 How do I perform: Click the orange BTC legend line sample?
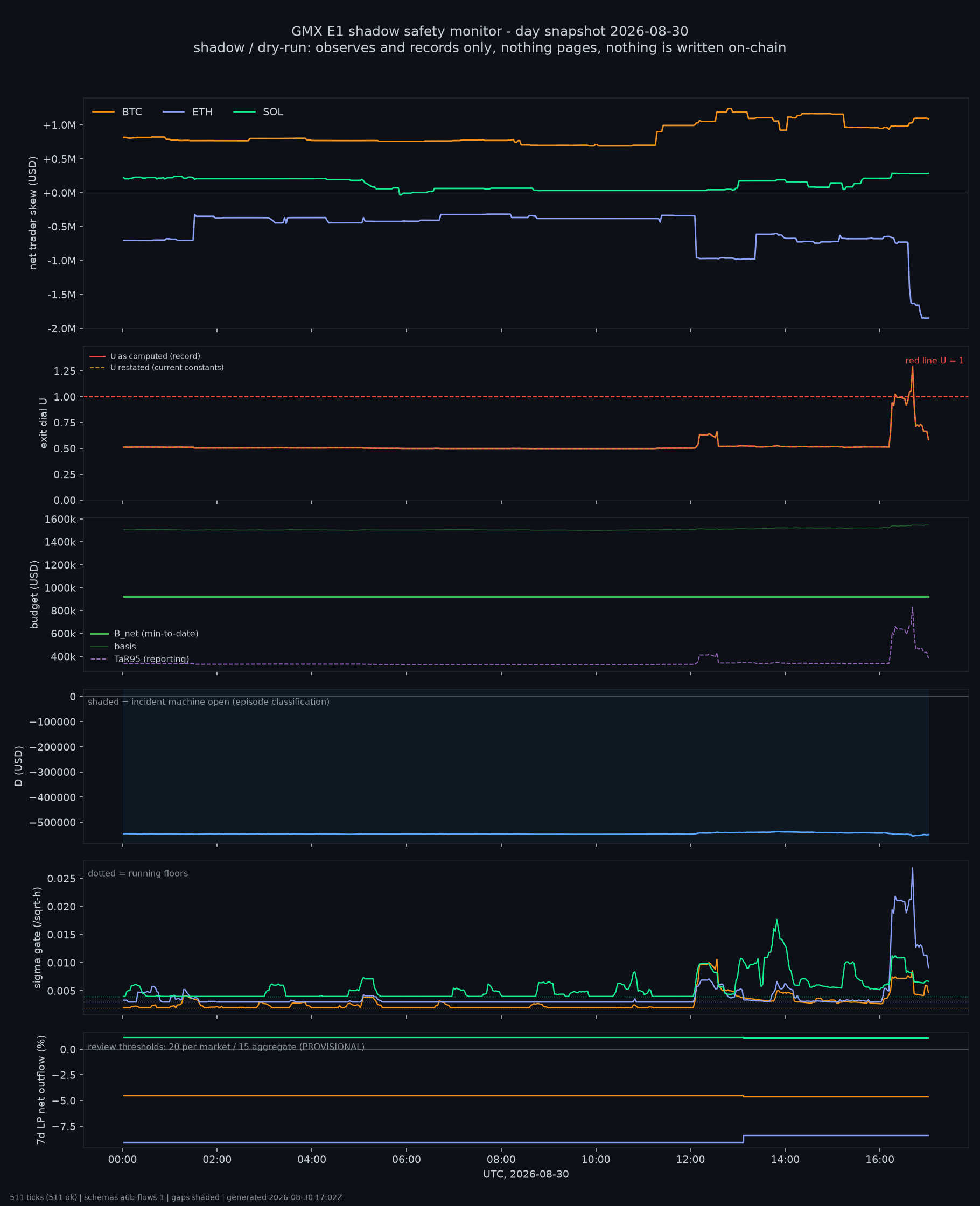pos(103,112)
